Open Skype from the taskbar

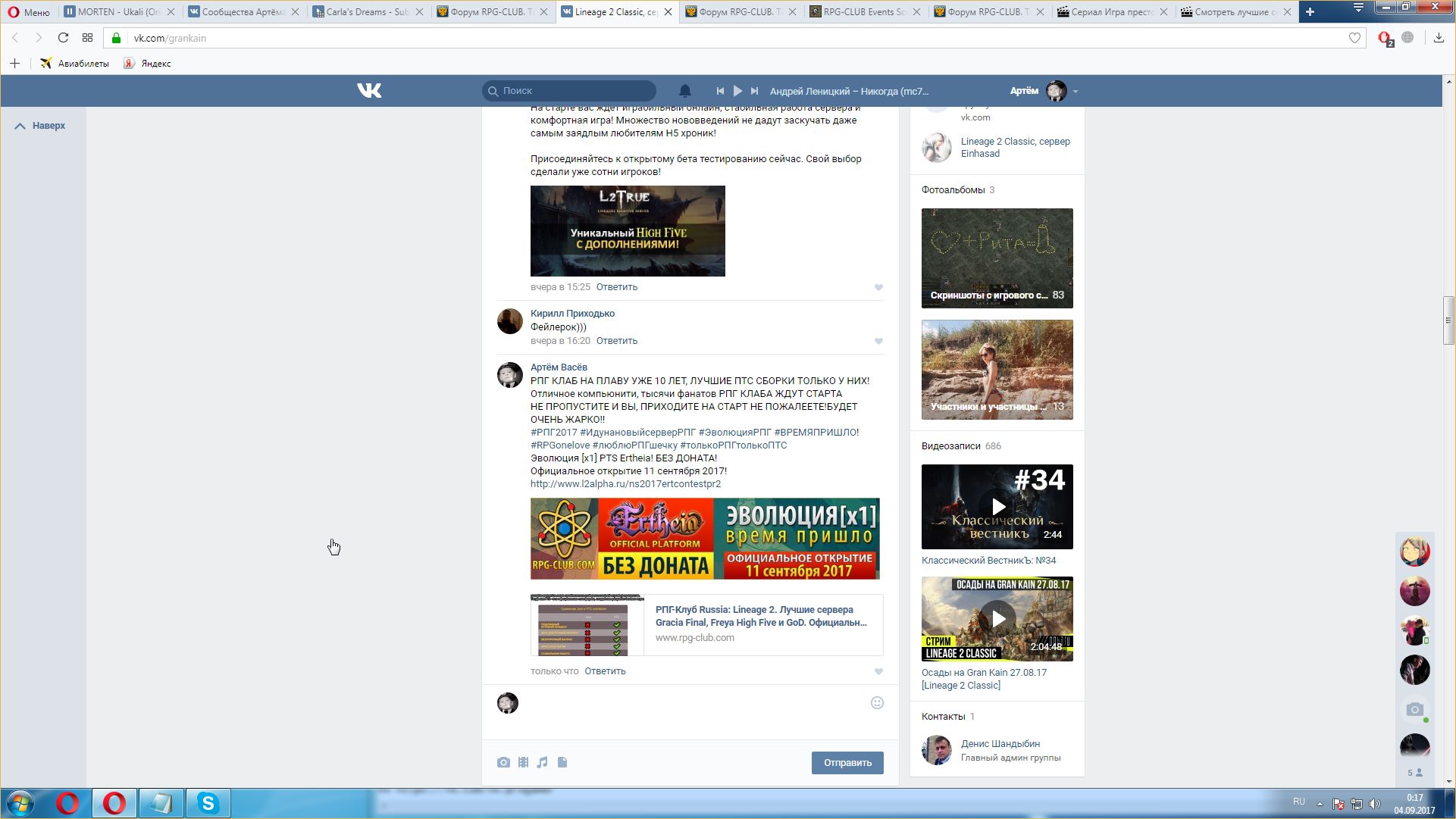208,803
